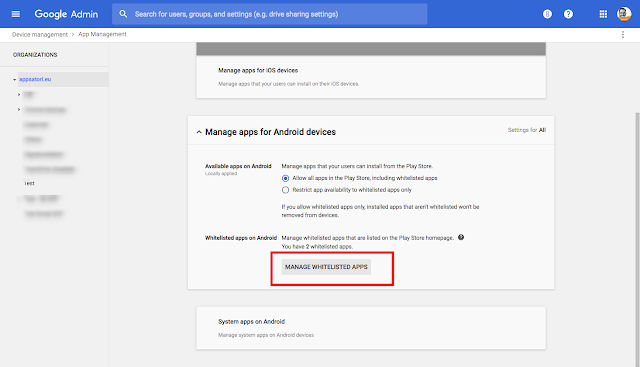This screenshot has height=367, width=640.
Task: Click 'Available apps on Android' label
Action: (238, 166)
